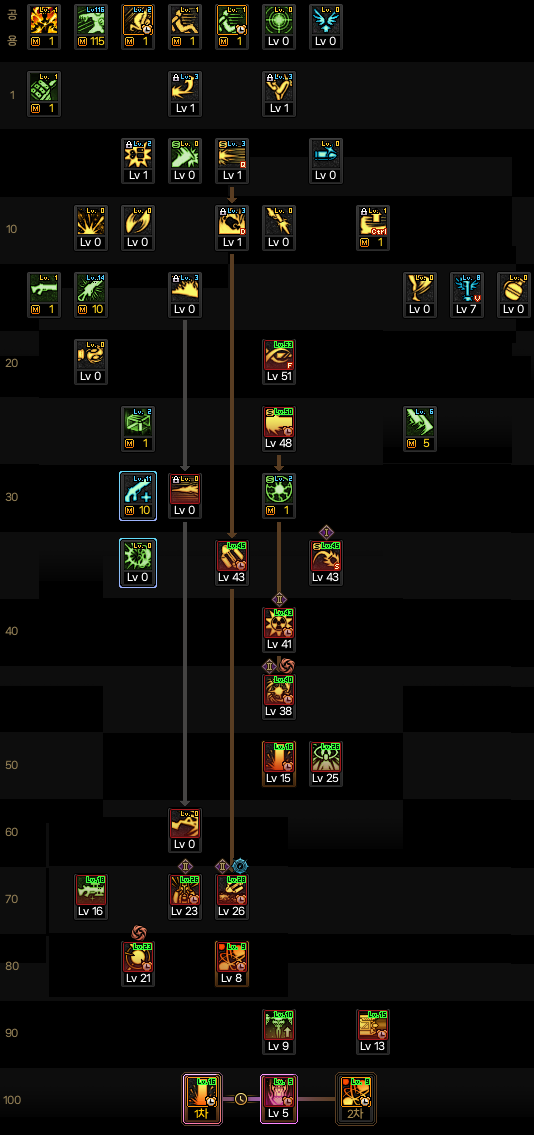Screen dimensions: 534x1135
Task: Click the orange pillar skill at Lv 15
Action: (x=279, y=763)
